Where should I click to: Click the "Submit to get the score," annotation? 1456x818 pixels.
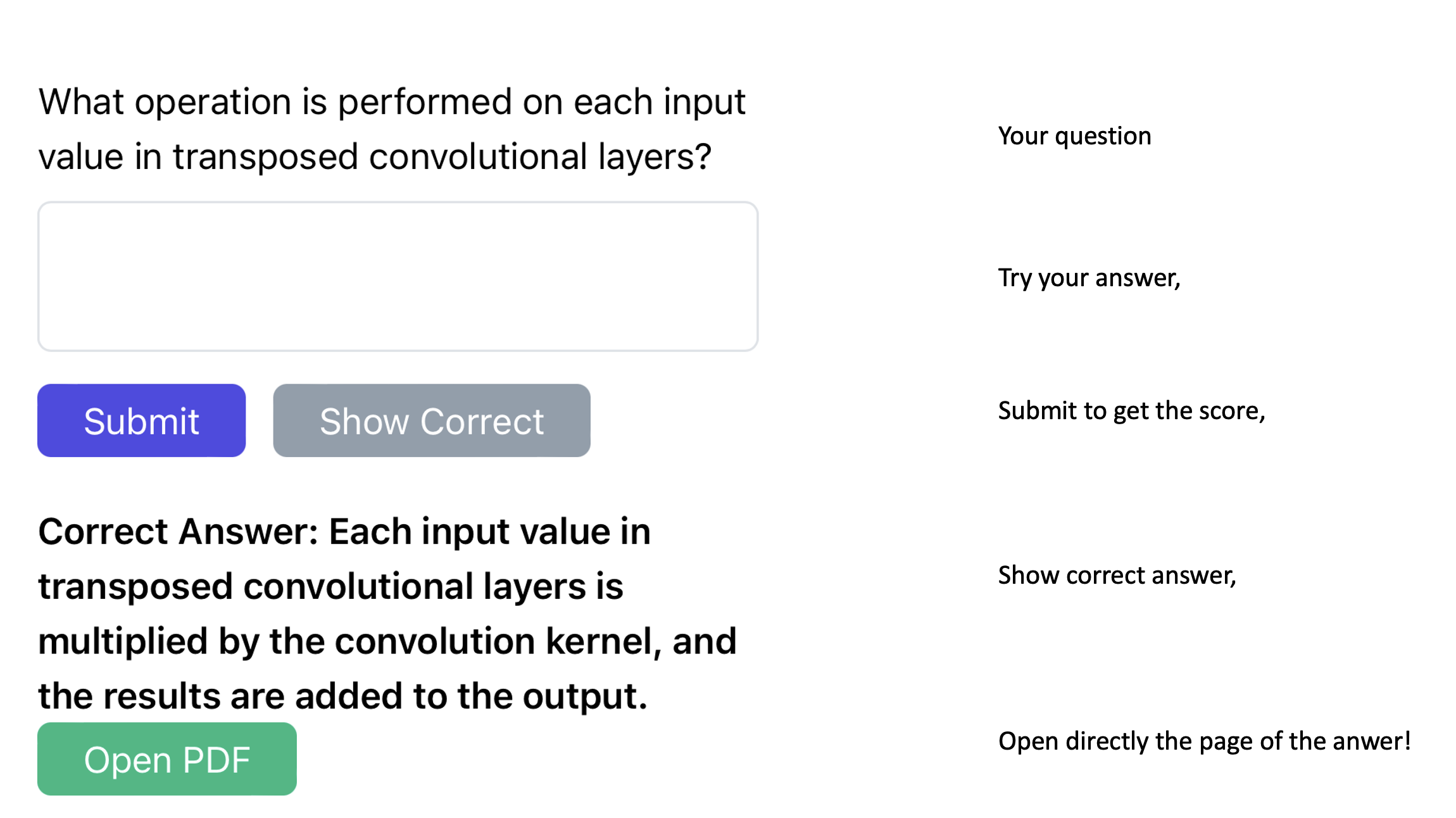1131,411
